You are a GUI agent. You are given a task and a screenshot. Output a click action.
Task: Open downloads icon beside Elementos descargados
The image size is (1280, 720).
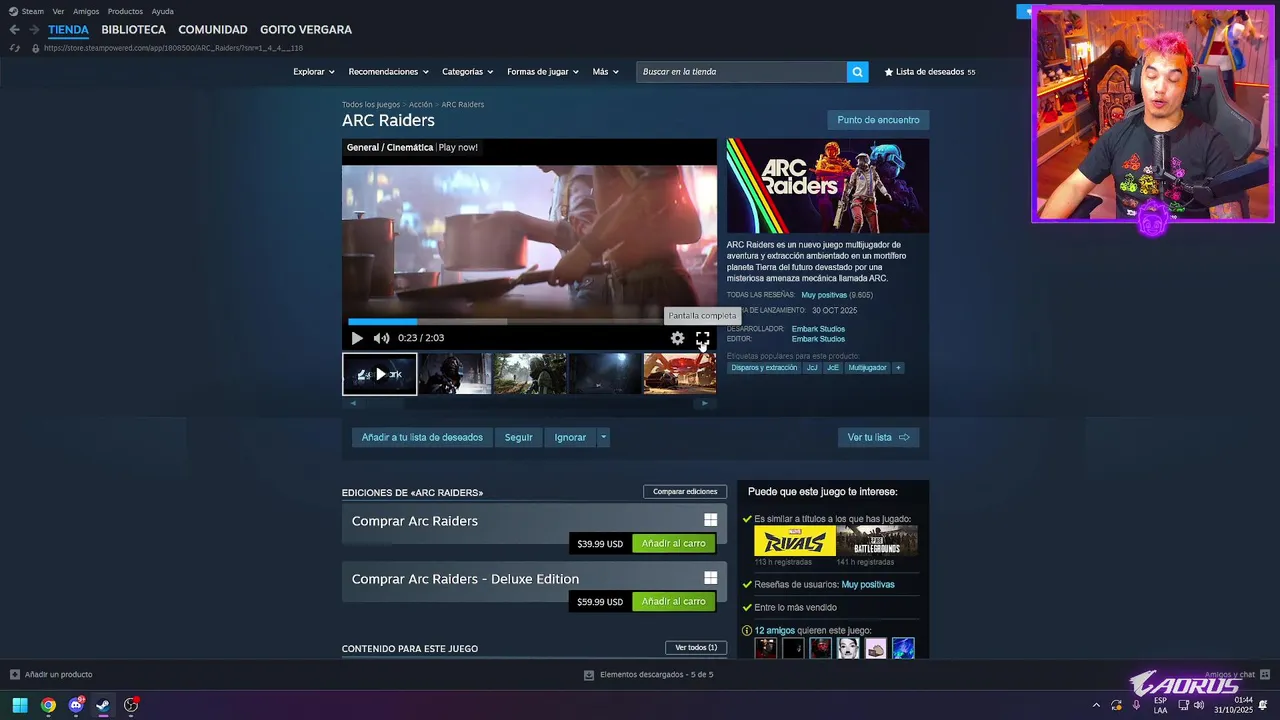coord(589,675)
